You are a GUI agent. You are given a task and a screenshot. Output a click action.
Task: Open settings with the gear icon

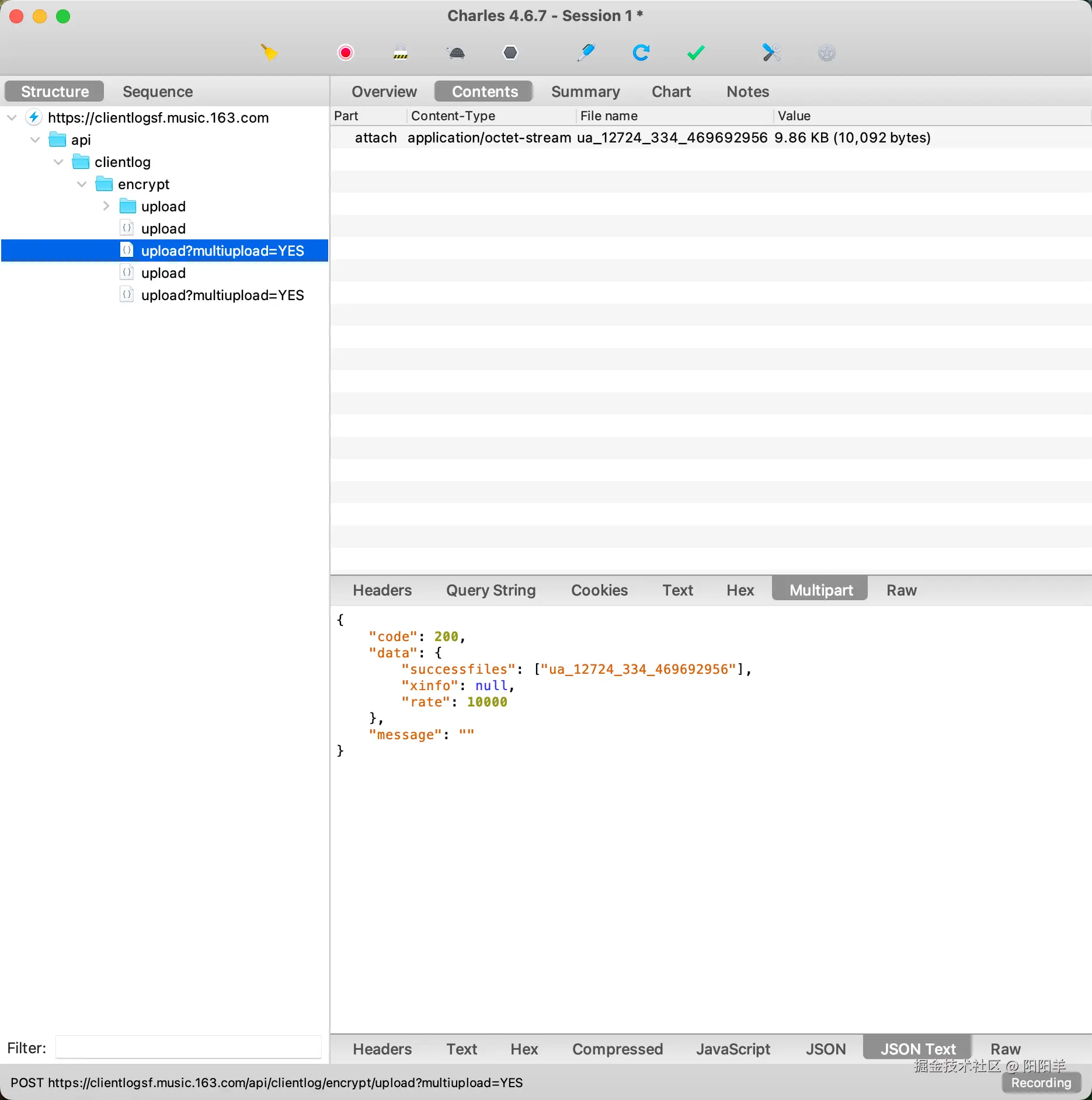pos(827,53)
